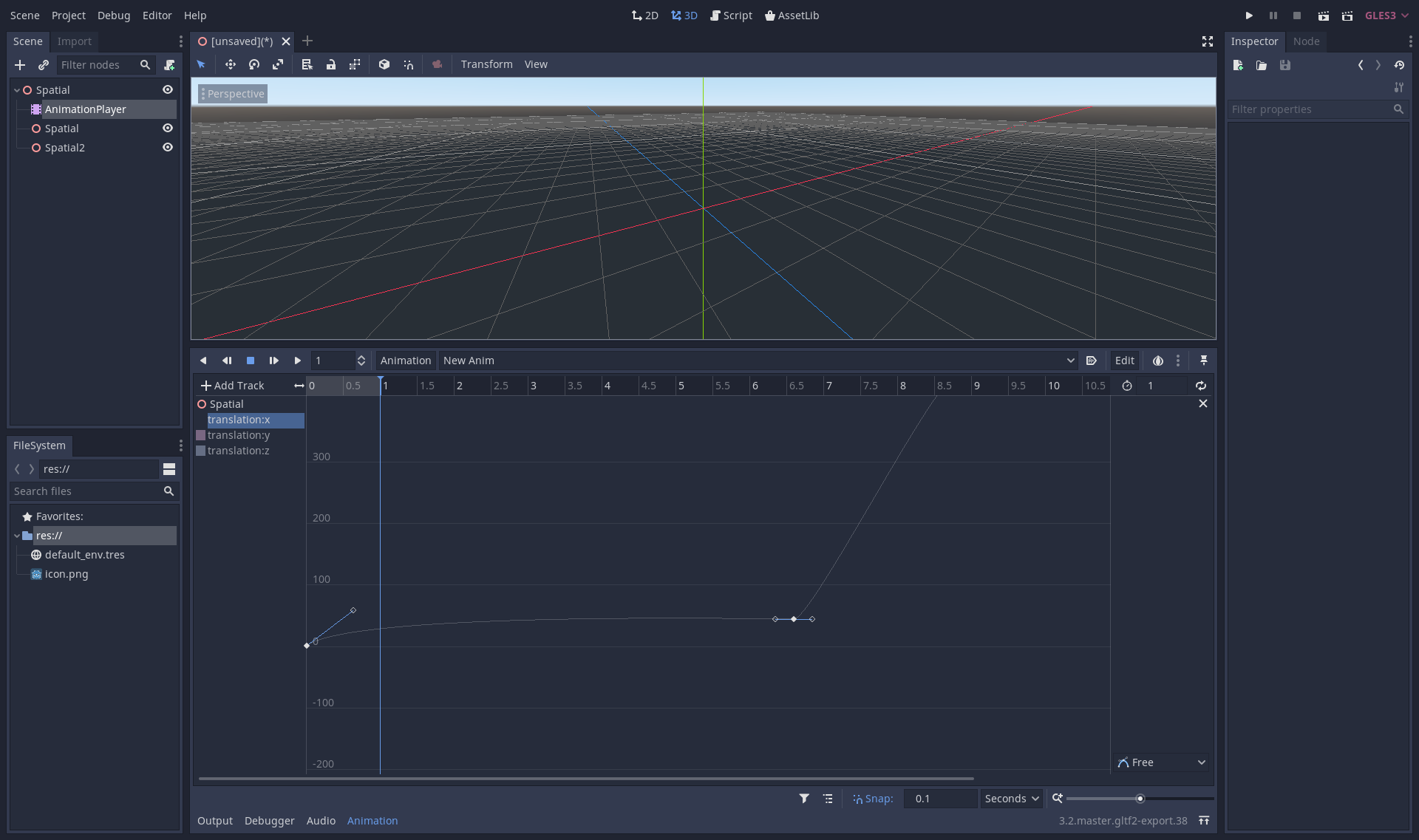Viewport: 1419px width, 840px height.
Task: Open the Free handle mode dropdown
Action: (1160, 762)
